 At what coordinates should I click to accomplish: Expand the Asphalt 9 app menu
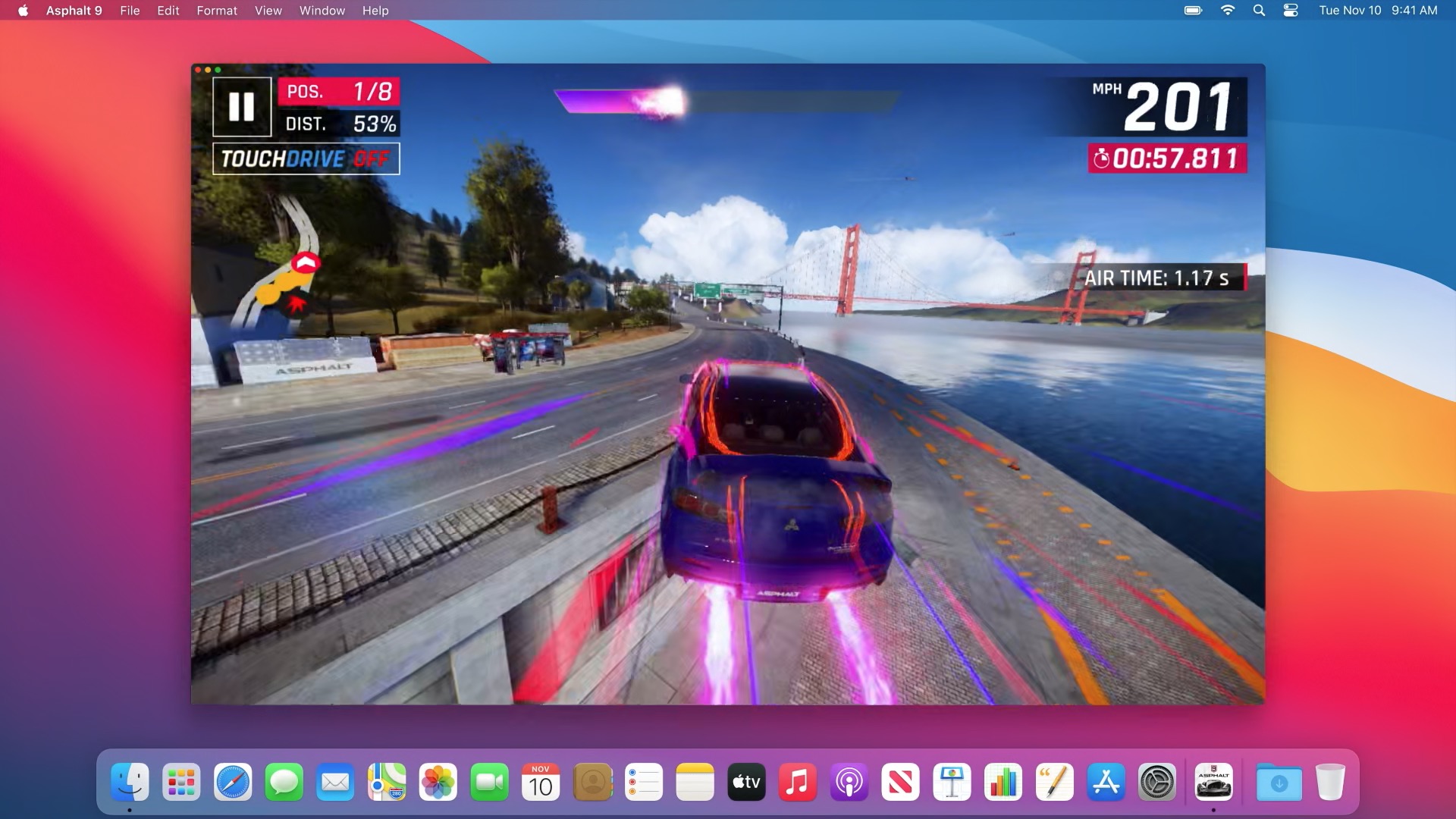click(x=74, y=11)
